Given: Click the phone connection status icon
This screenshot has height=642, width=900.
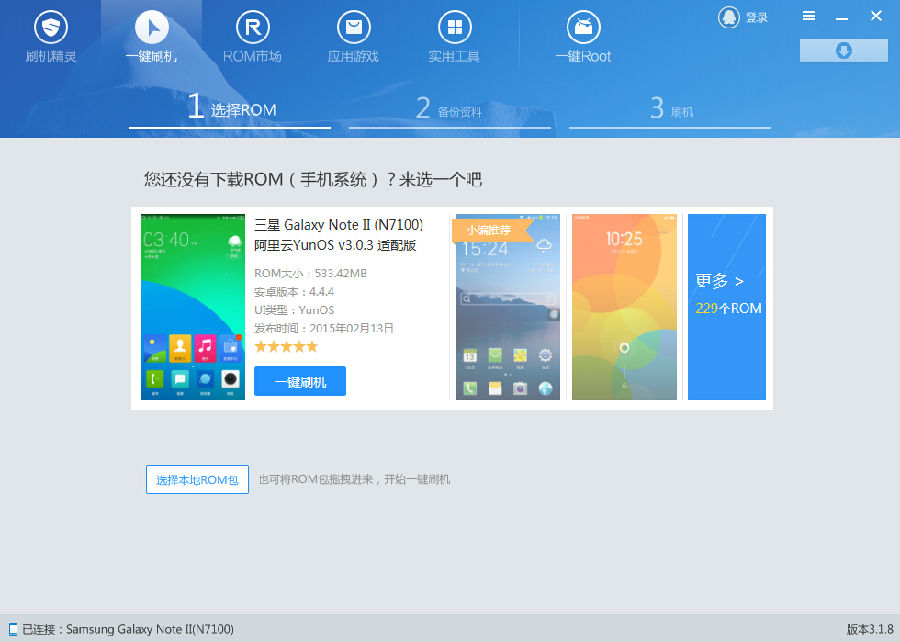Looking at the screenshot, I should coord(13,629).
